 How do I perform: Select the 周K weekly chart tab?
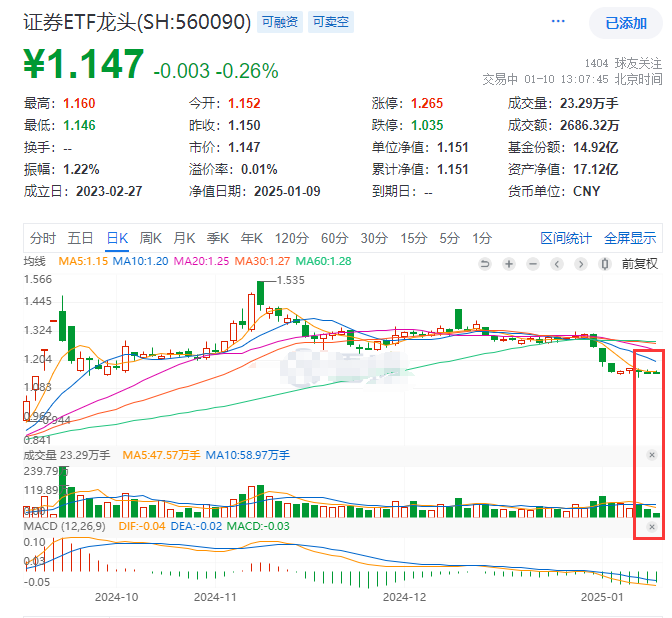click(x=151, y=238)
